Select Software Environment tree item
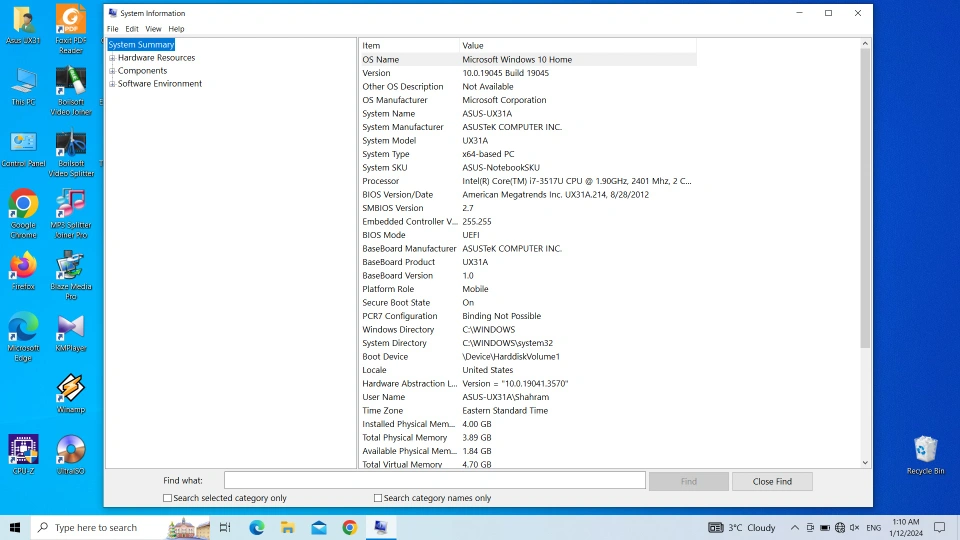Screen dimensions: 960x540 (159, 83)
